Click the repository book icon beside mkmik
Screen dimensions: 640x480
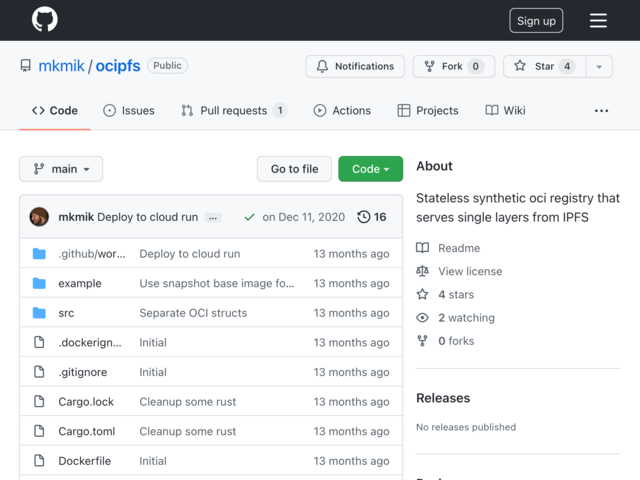tap(25, 66)
